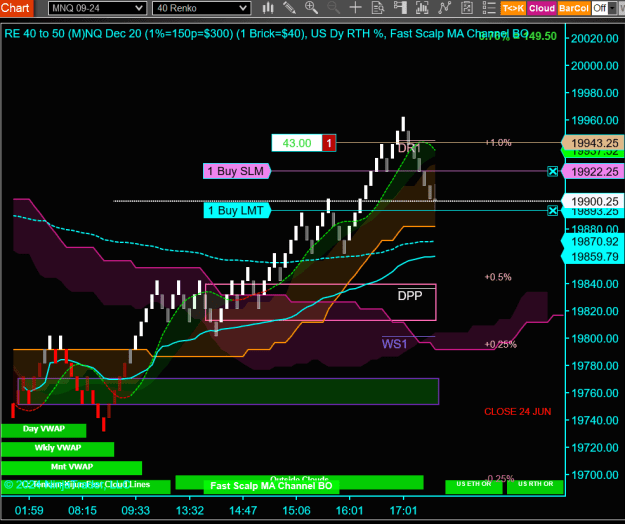Click the Mnt VWAP green label
Screen dimensions: 625x524
[72, 467]
